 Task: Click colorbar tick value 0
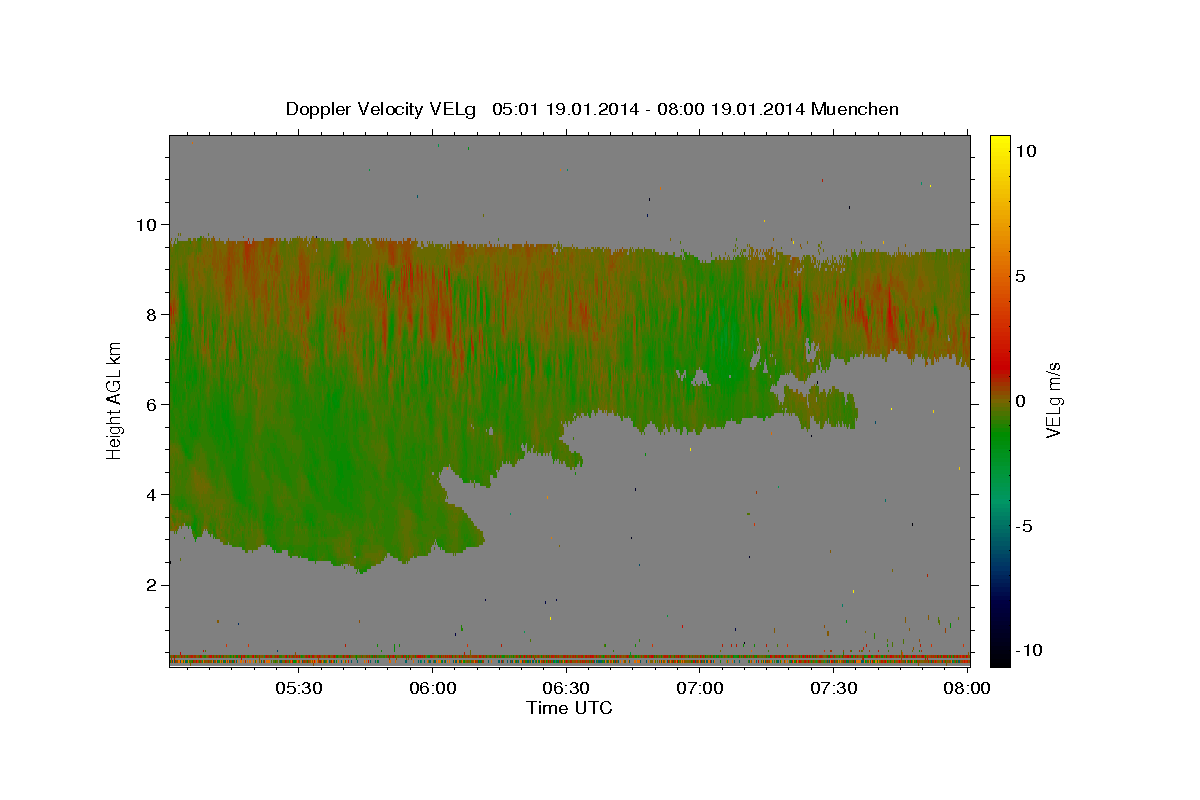point(1020,401)
